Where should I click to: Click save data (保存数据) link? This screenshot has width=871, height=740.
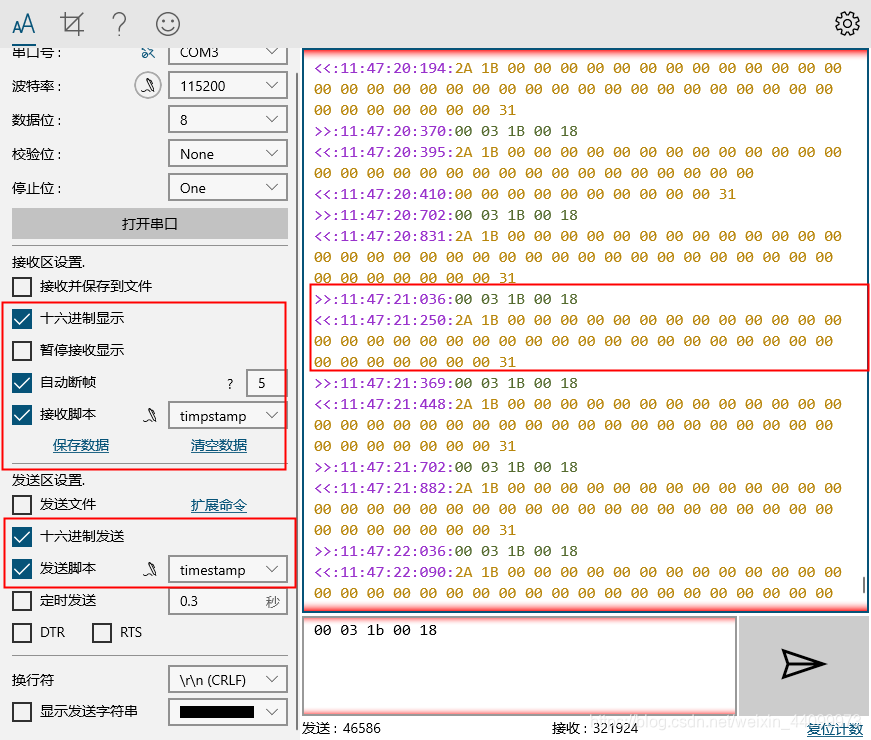(81, 446)
